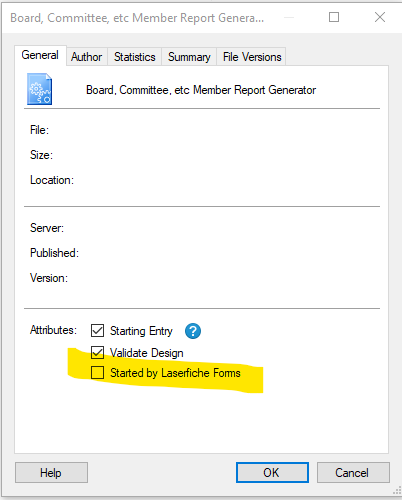Viewport: 402px width, 500px height.
Task: Select the Summary tab
Action: tap(189, 57)
